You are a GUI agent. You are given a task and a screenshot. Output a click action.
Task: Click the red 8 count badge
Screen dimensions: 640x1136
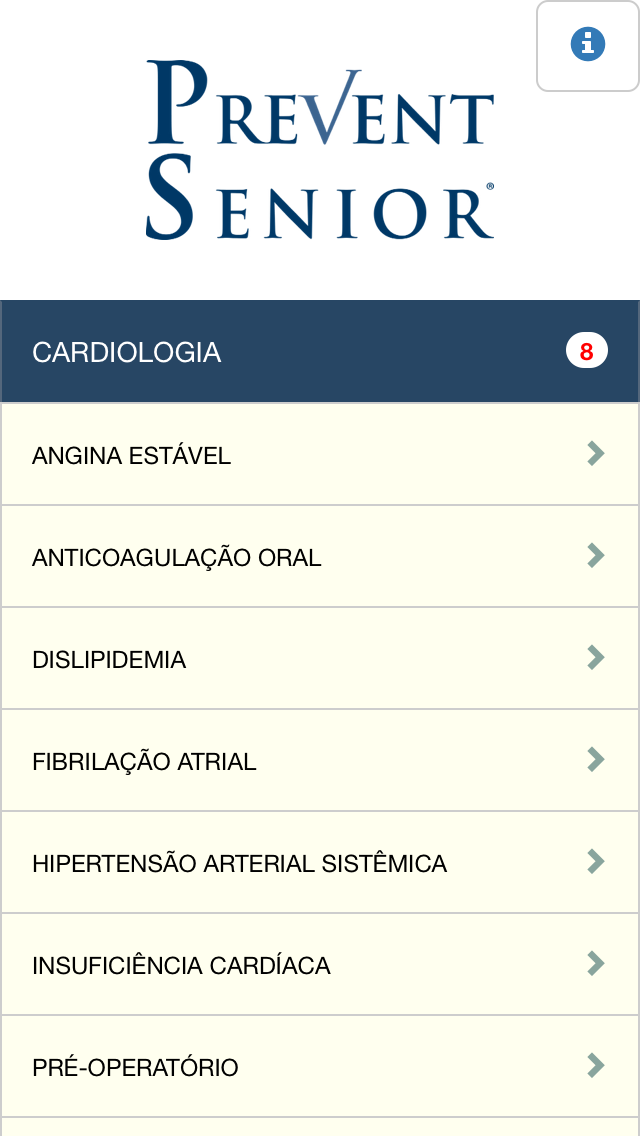pyautogui.click(x=586, y=351)
